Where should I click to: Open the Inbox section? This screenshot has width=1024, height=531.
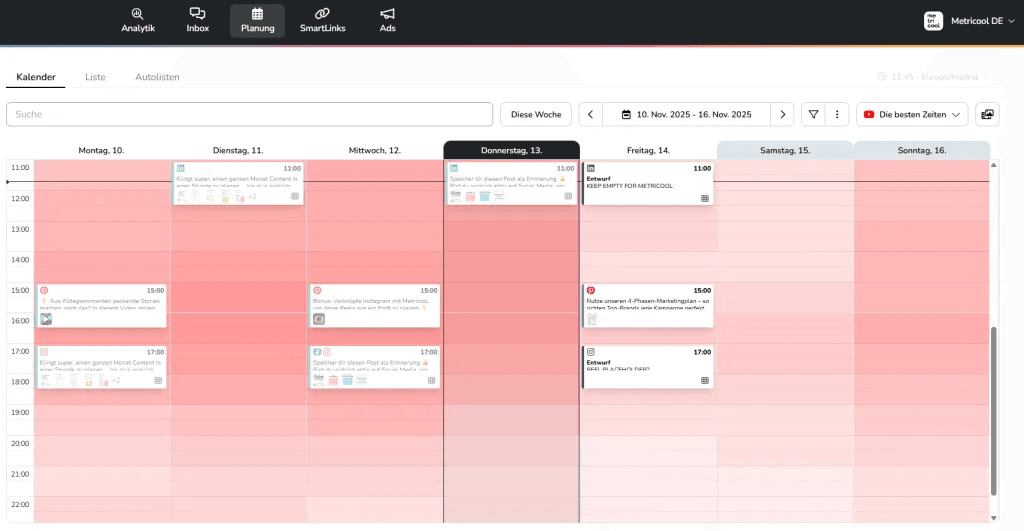[x=198, y=20]
